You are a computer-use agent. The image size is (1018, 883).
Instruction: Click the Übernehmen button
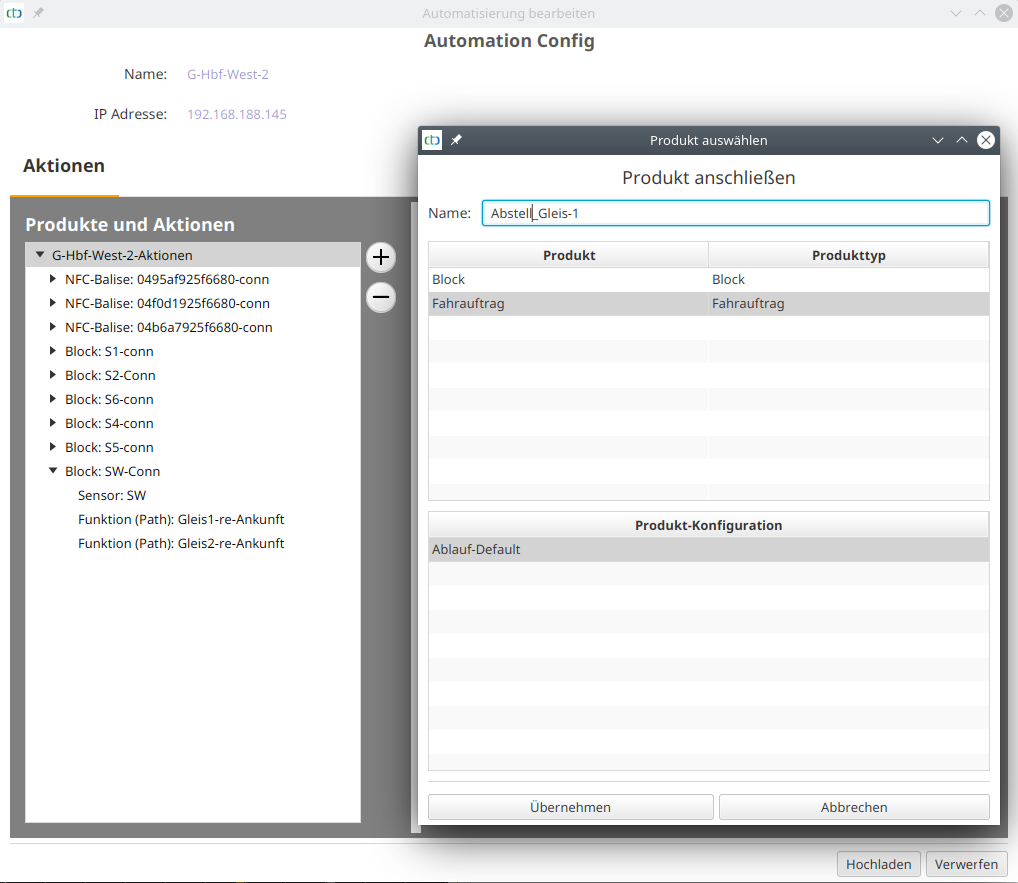click(x=570, y=806)
